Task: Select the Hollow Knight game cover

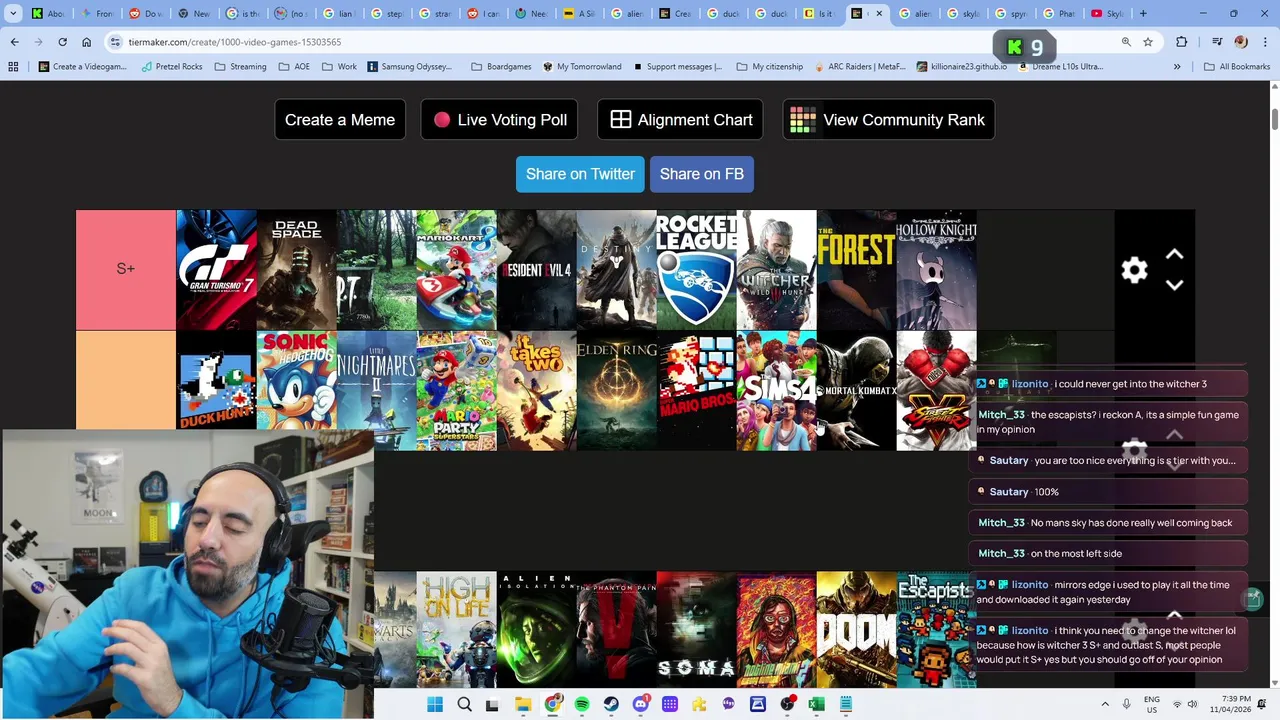Action: click(936, 269)
